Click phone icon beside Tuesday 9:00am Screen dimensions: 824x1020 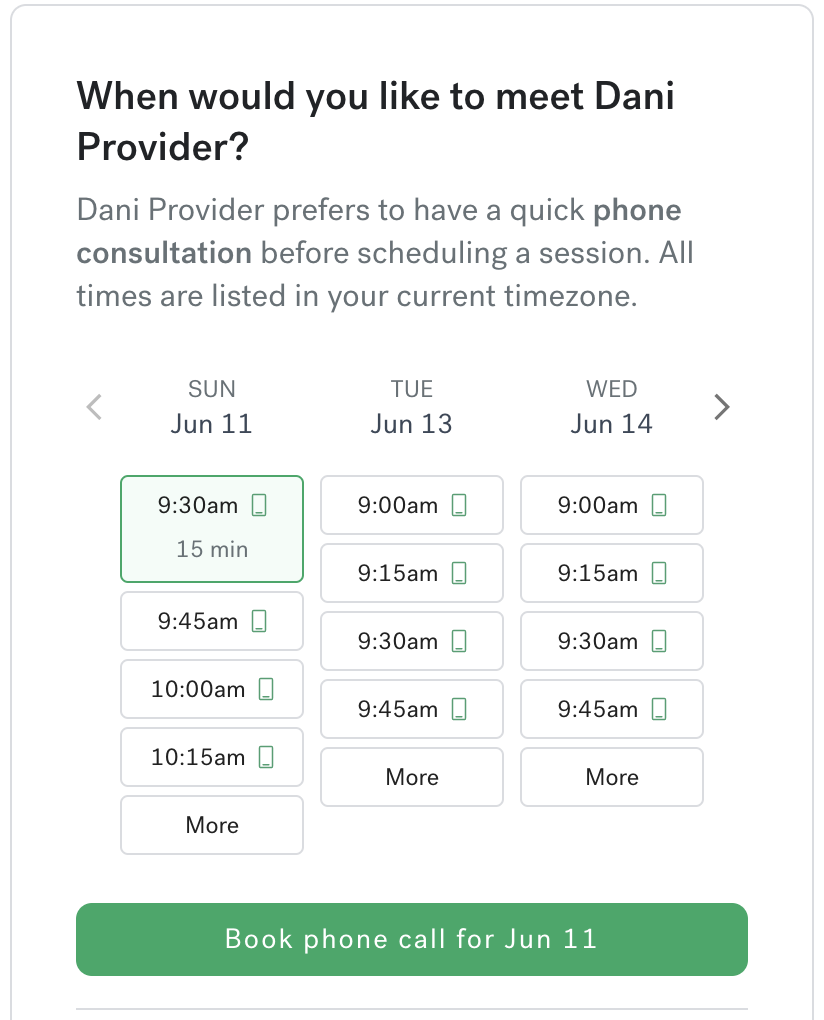click(459, 505)
